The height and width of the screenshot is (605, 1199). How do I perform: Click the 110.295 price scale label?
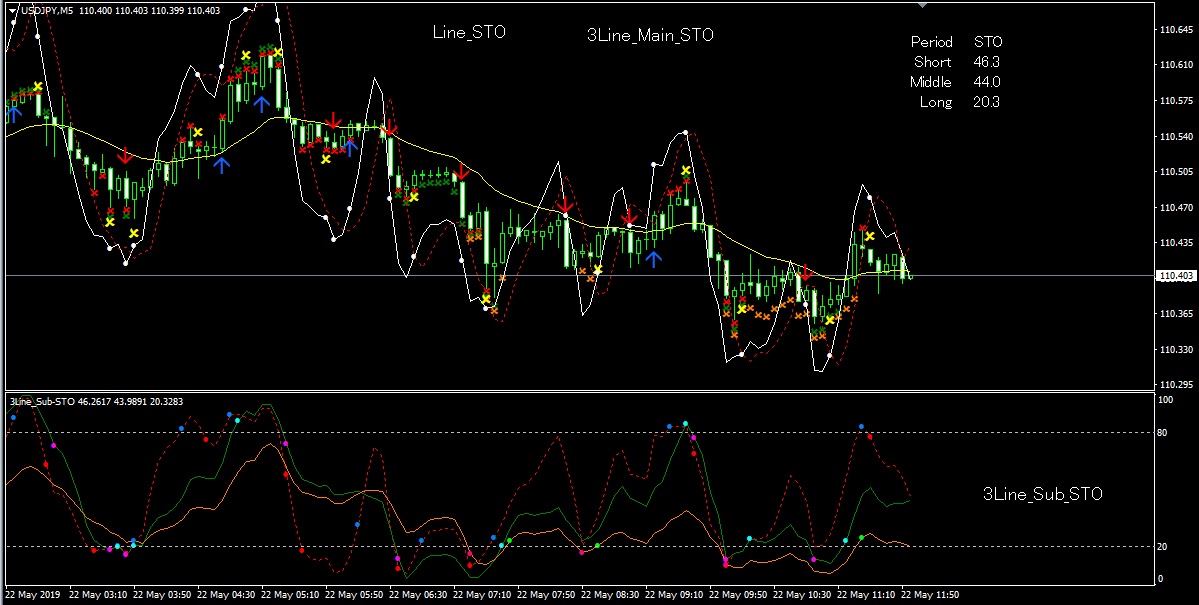point(1177,385)
